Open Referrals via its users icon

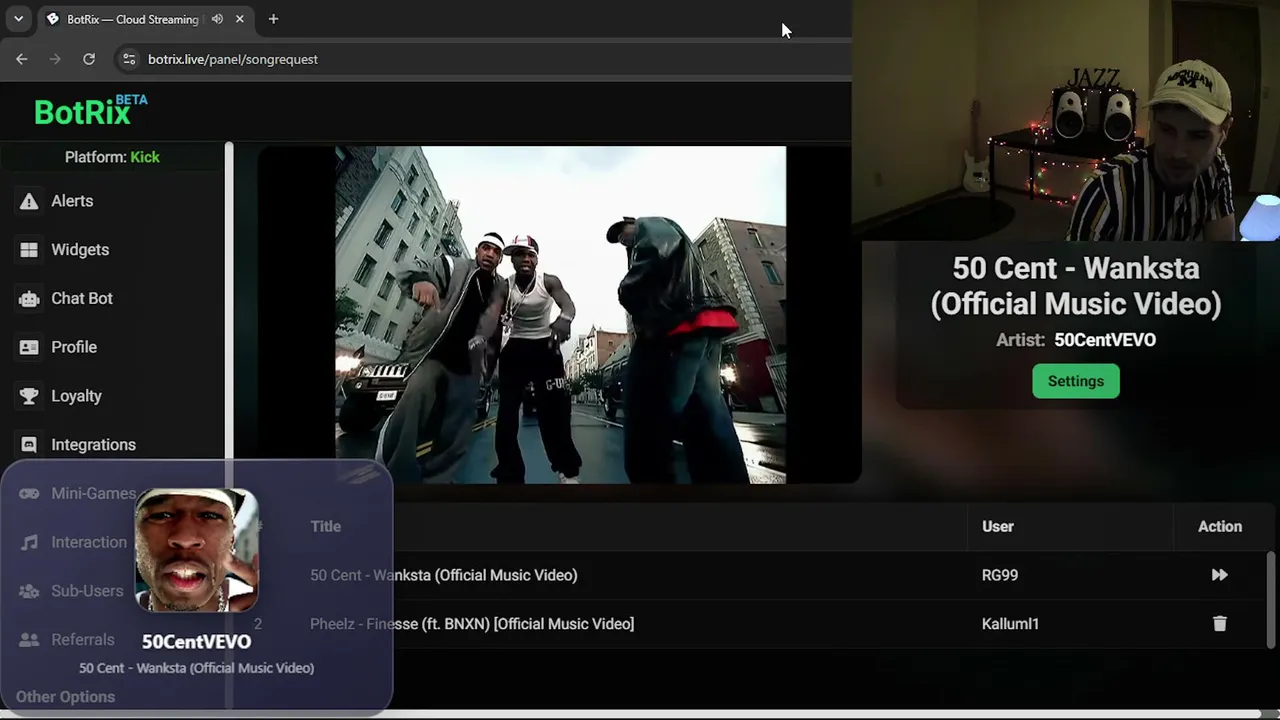point(29,640)
